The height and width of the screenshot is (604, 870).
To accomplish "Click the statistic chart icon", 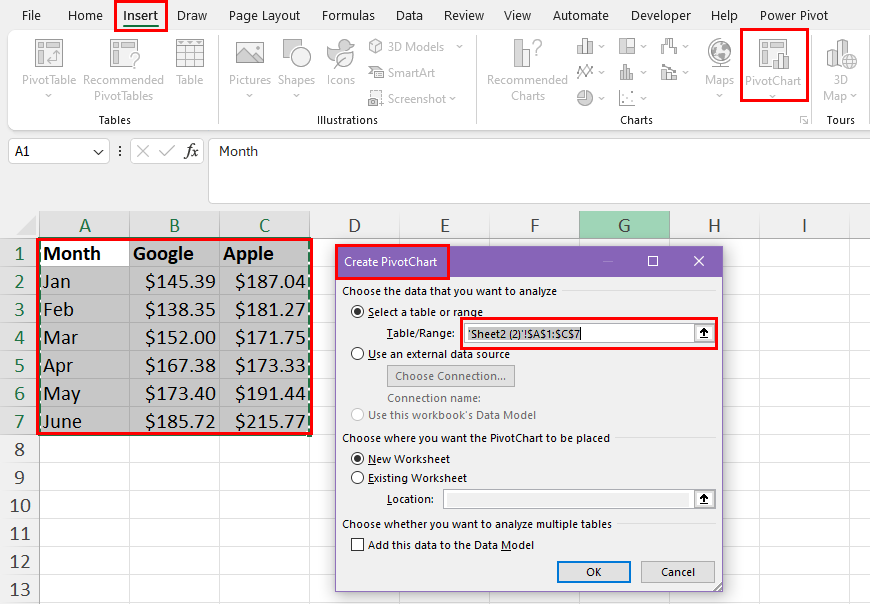I will (627, 72).
